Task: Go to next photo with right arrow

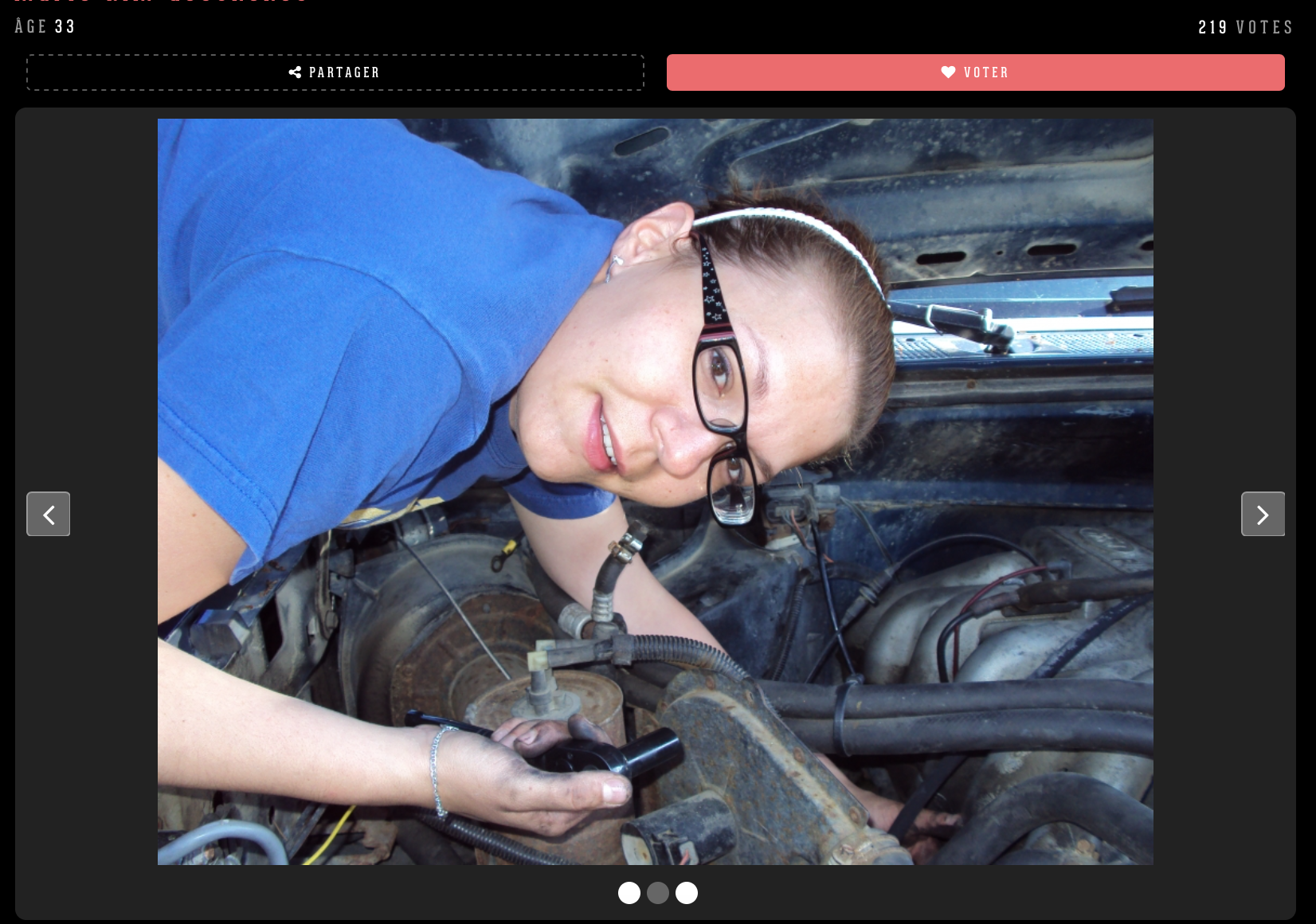Action: (1263, 514)
